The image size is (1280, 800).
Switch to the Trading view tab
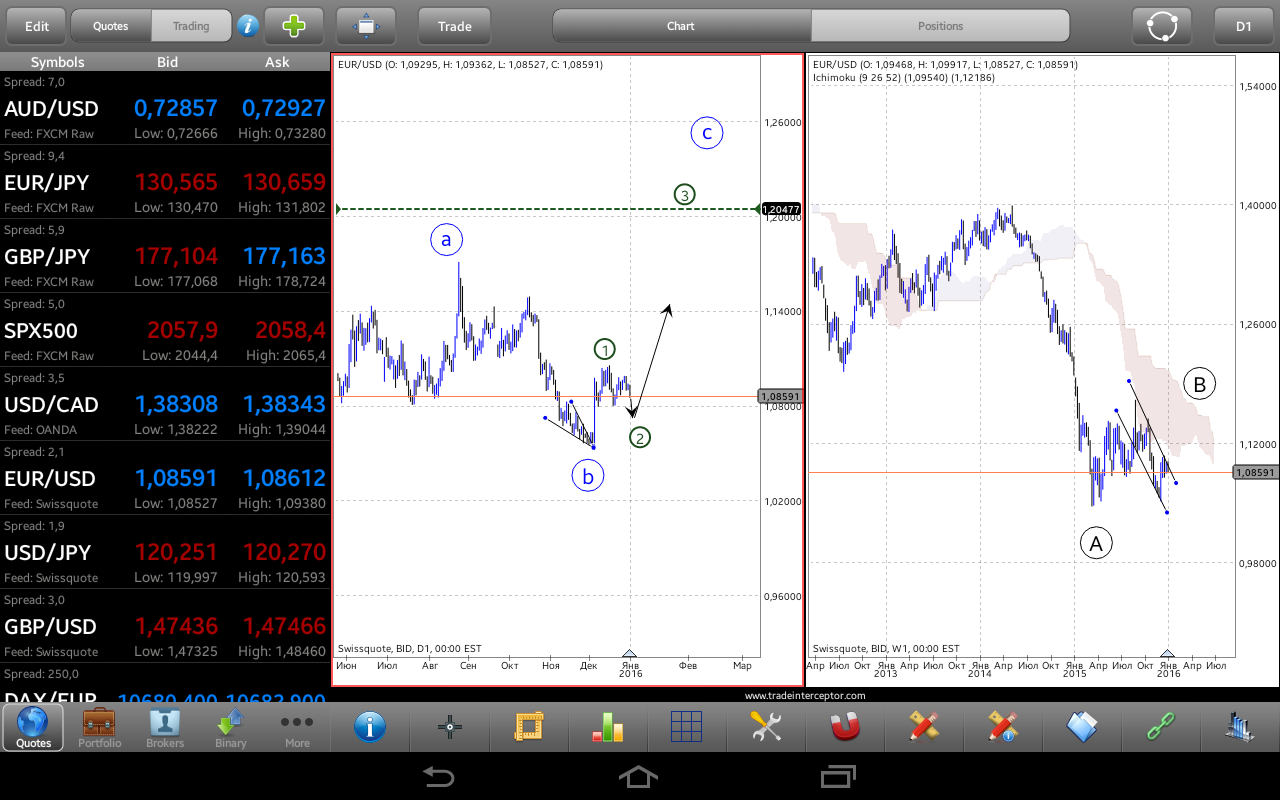[191, 26]
